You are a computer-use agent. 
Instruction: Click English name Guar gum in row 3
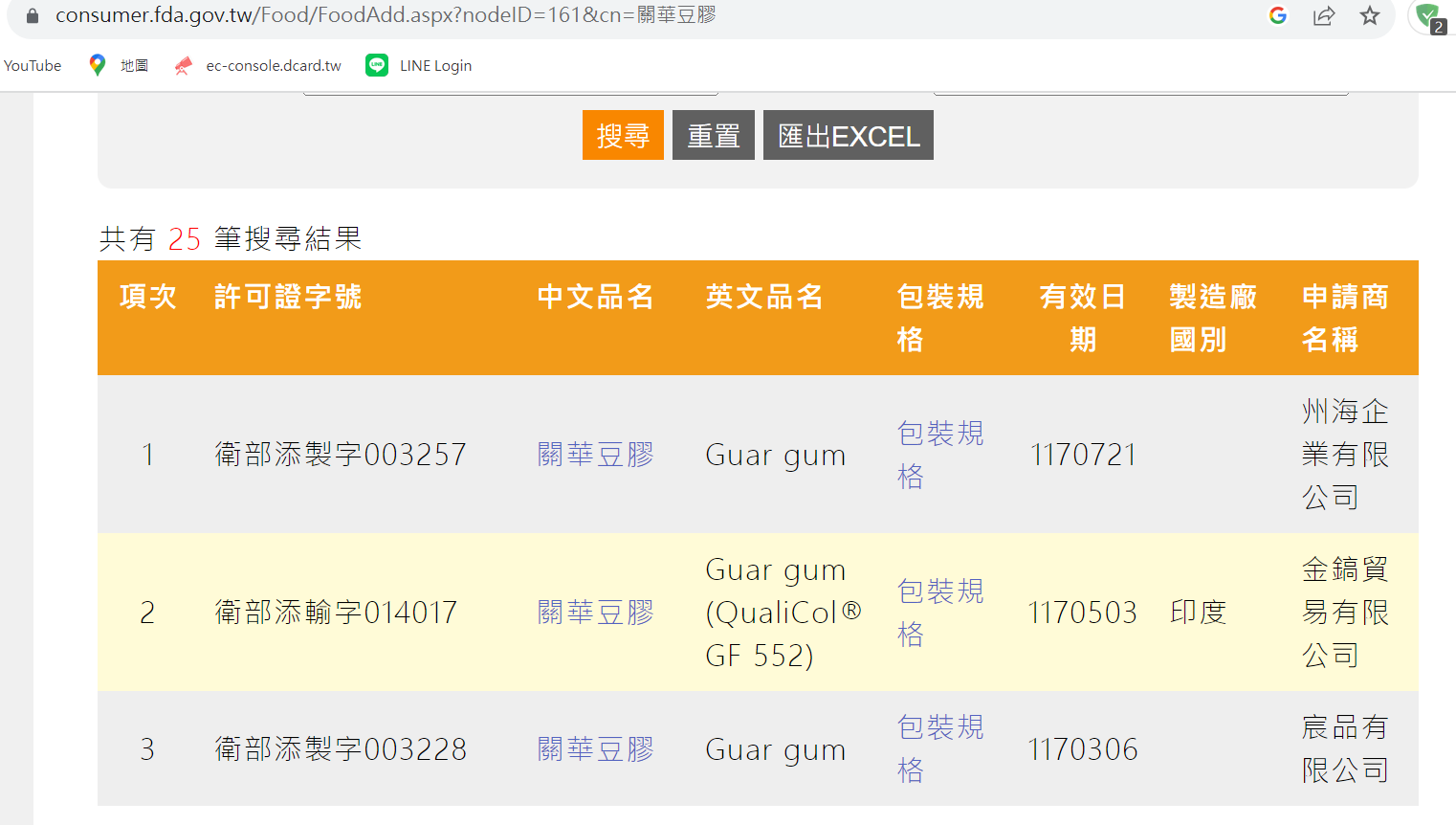776,750
